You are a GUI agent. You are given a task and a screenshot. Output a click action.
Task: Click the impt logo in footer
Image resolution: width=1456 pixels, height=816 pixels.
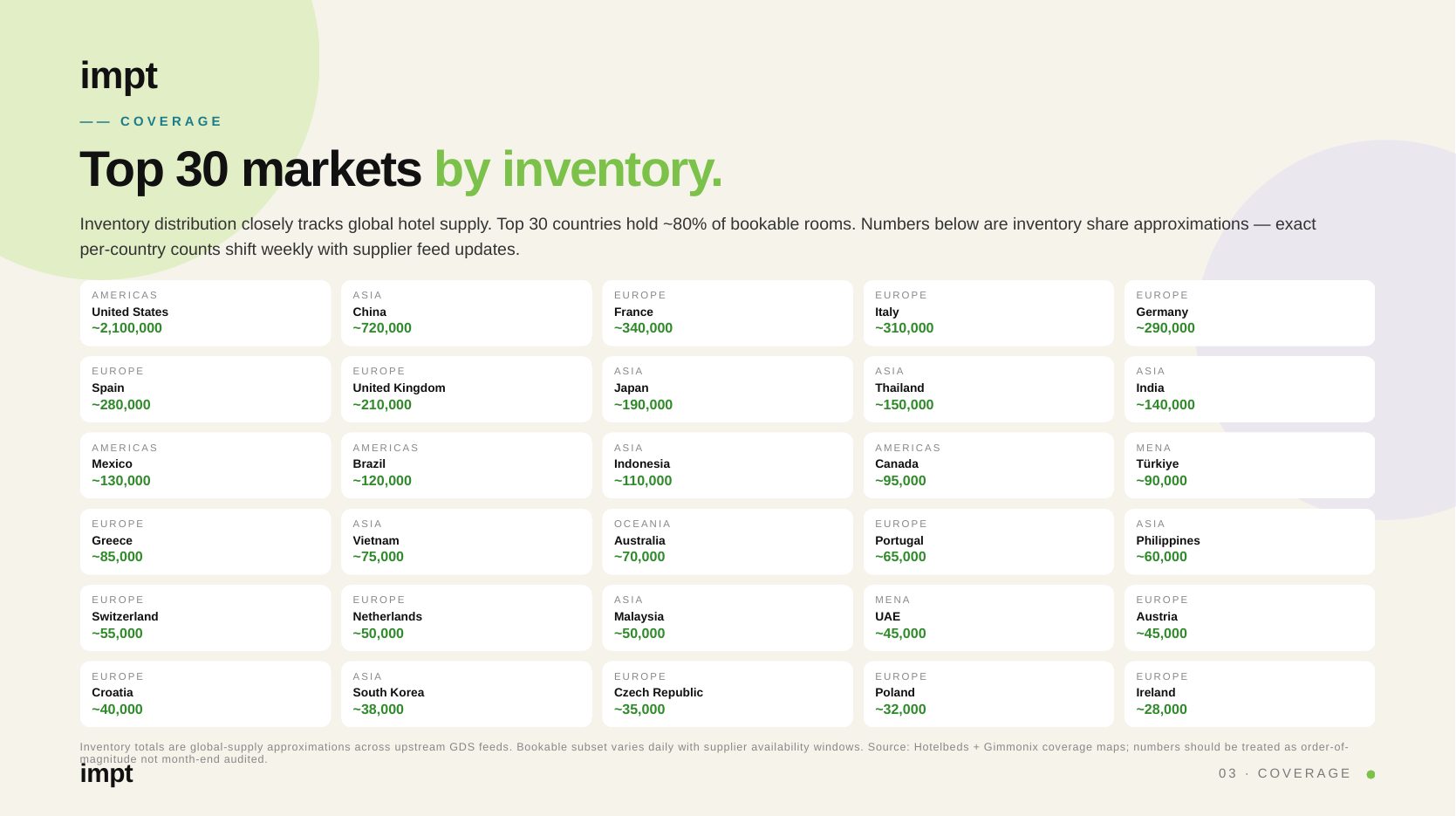tap(106, 773)
